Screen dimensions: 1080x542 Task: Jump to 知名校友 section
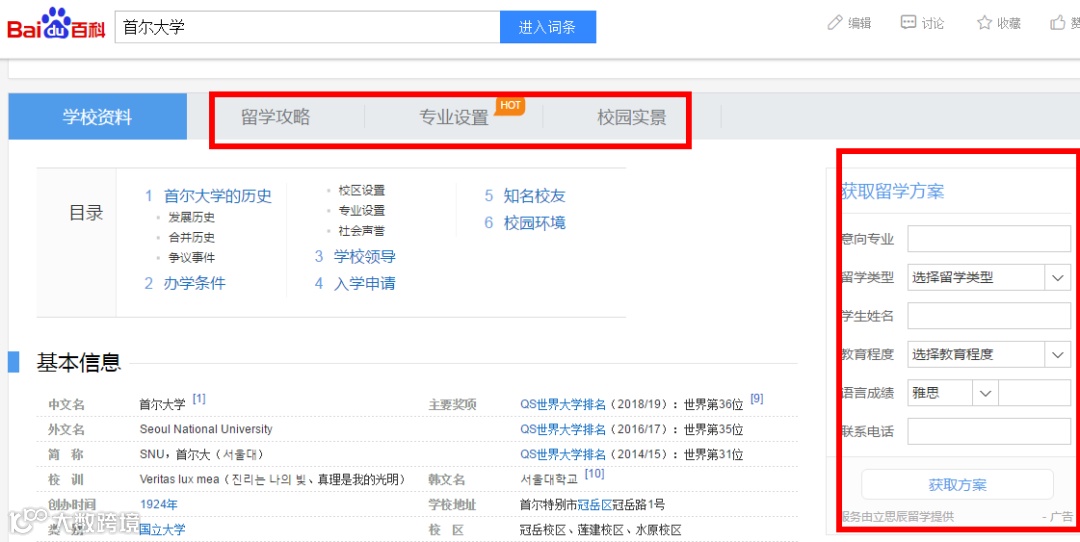534,196
